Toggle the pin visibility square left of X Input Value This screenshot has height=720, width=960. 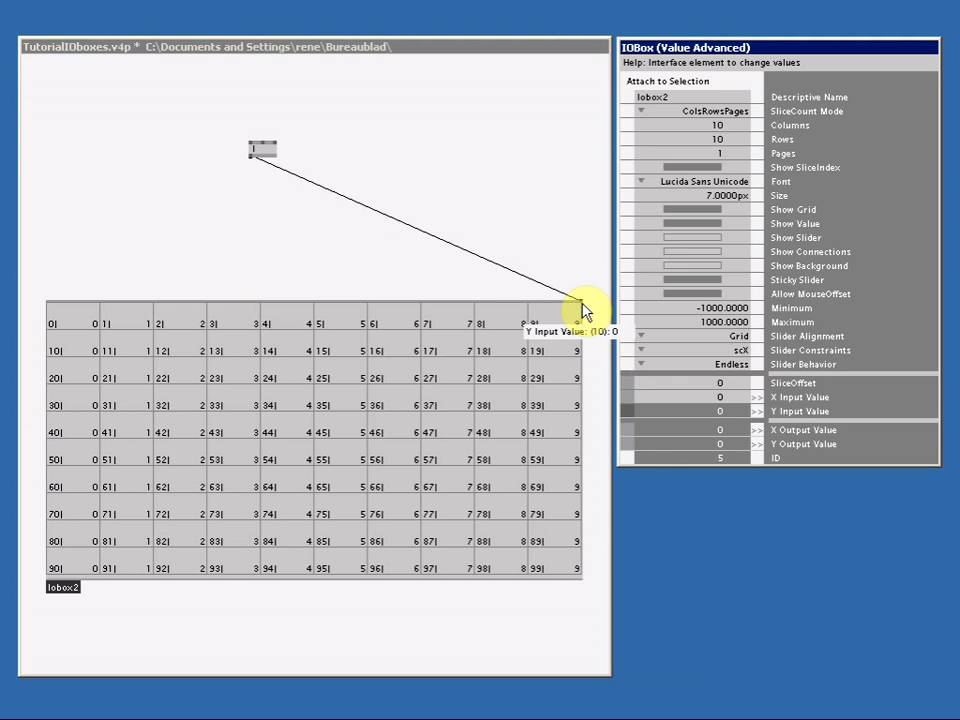pos(627,397)
